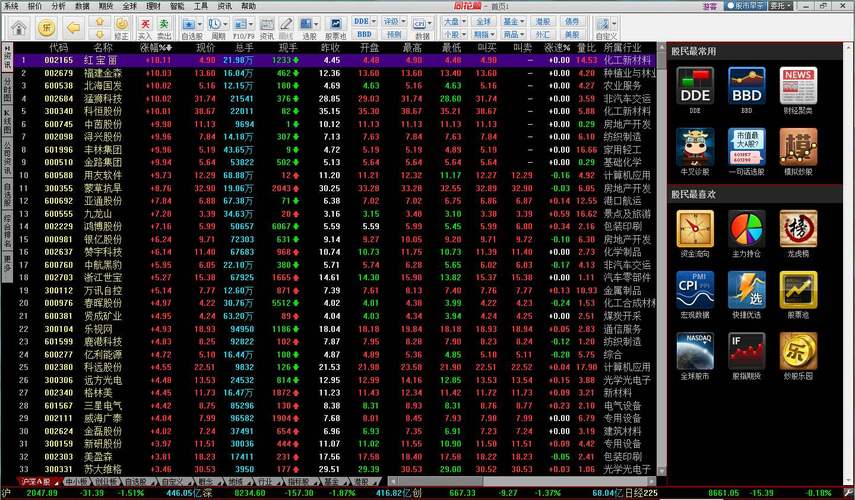The height and width of the screenshot is (500, 855).
Task: Open the 一句话选股 tile
Action: click(x=746, y=147)
